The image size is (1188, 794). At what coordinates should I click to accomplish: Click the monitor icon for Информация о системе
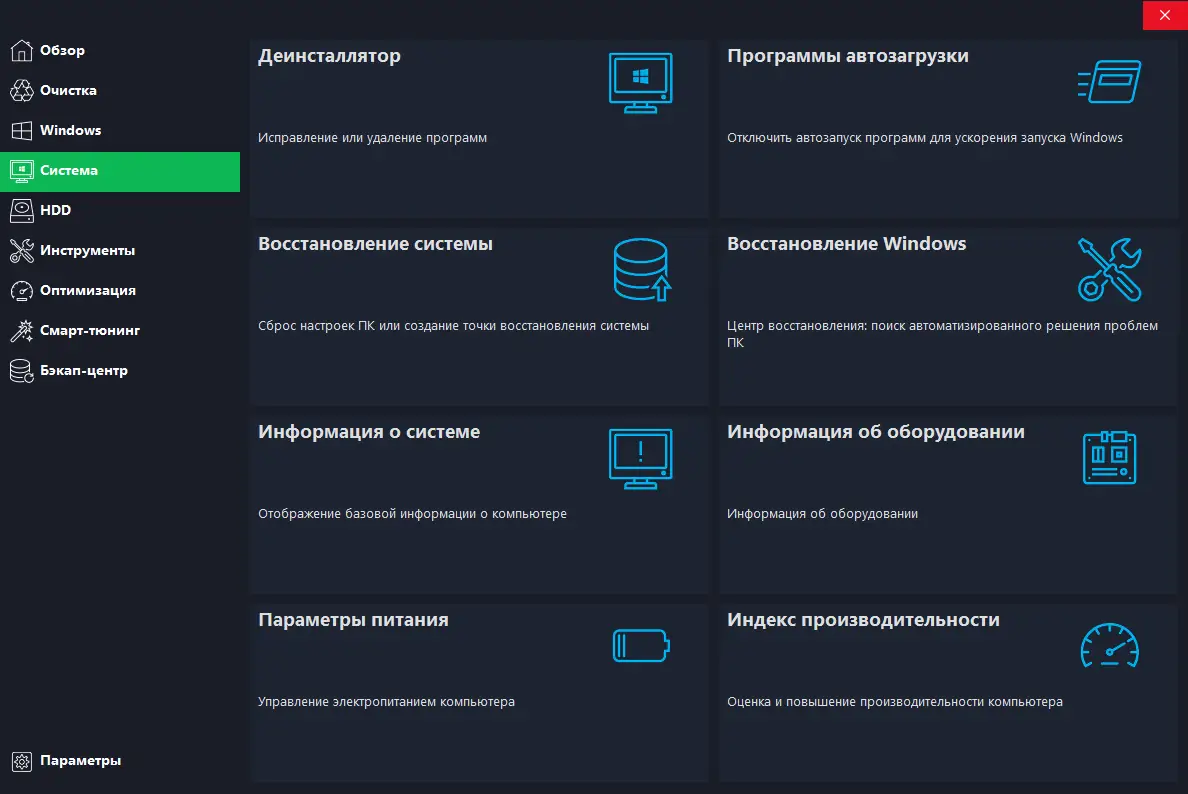tap(640, 457)
